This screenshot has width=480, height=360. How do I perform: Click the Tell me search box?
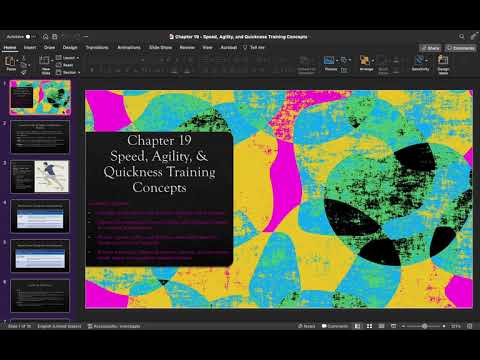[254, 48]
